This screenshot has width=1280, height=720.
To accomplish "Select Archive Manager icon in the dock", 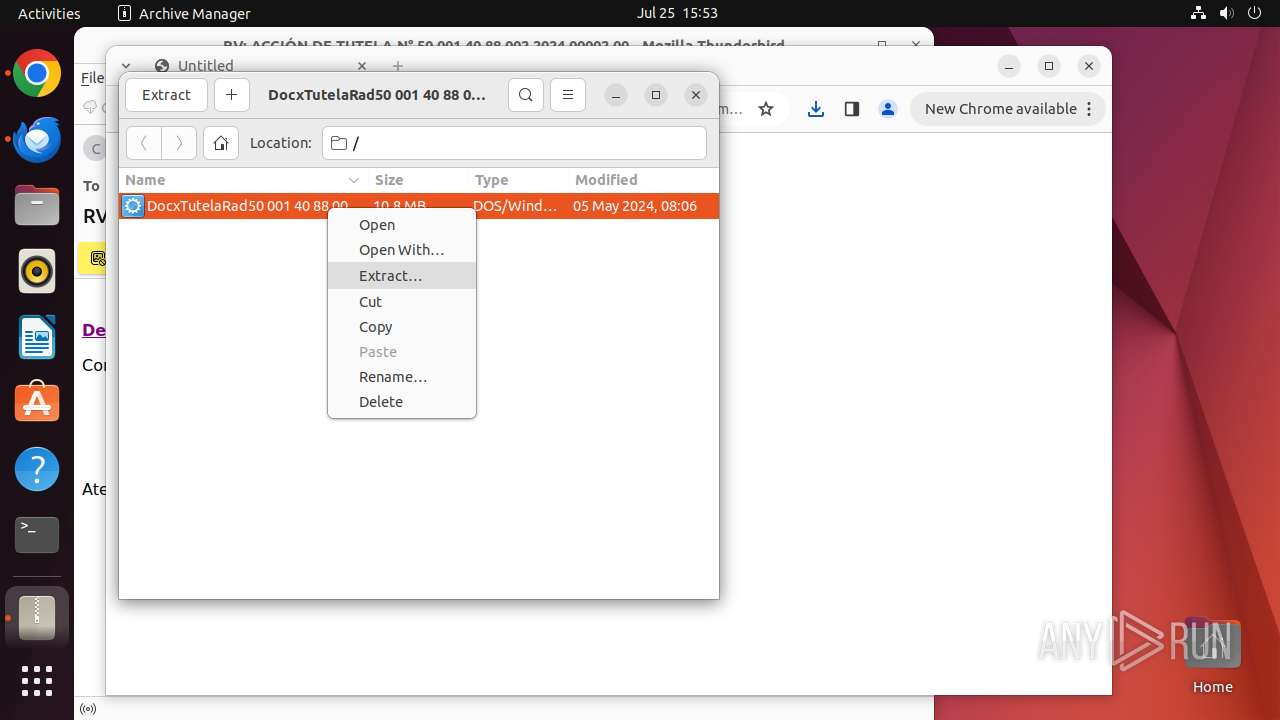I will 37,617.
